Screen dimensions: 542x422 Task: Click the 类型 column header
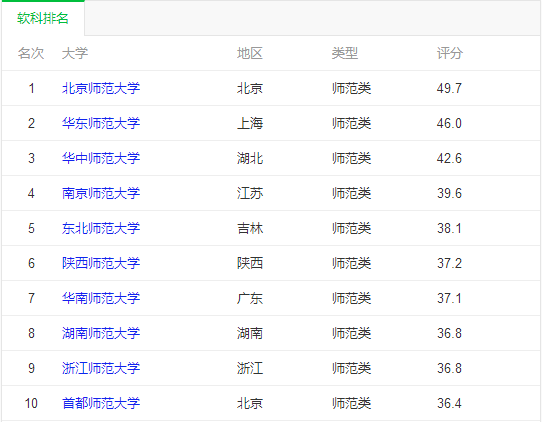(x=345, y=54)
